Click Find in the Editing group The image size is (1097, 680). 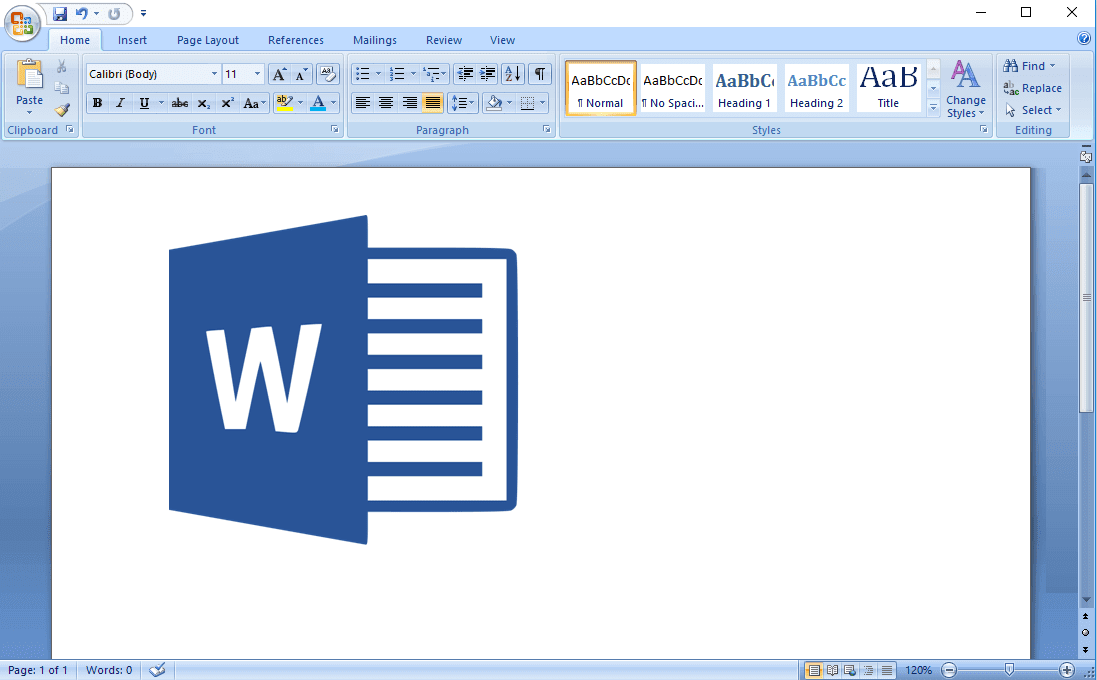point(1029,66)
